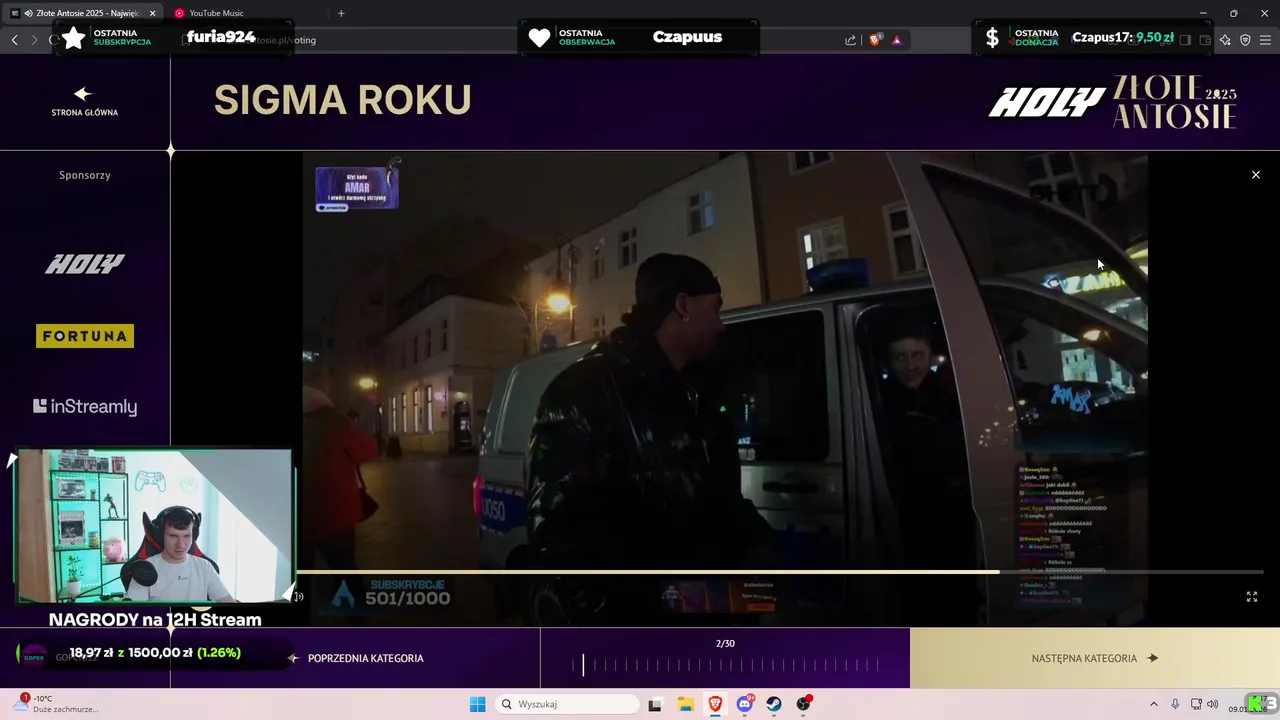Click the Poprzednia Kategoria button
The height and width of the screenshot is (720, 1280).
tap(355, 658)
